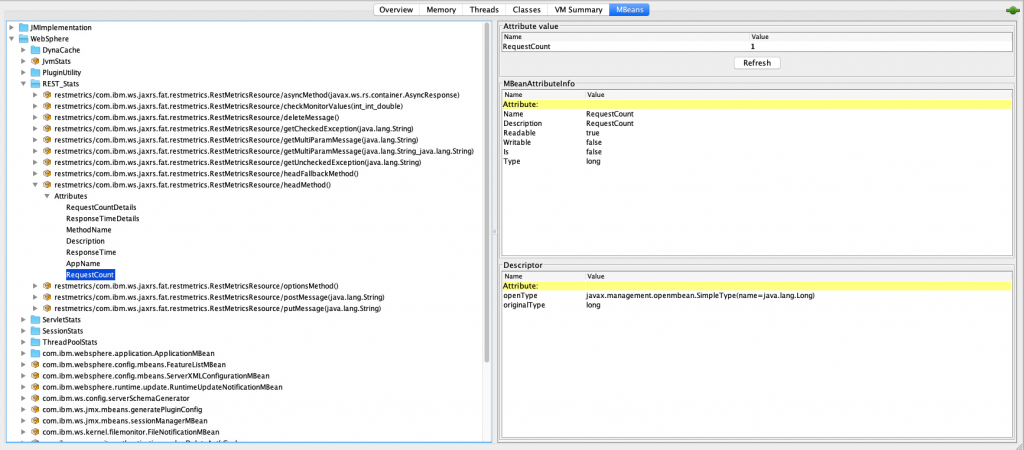Image resolution: width=1024 pixels, height=450 pixels.
Task: Click the REST_Stats folder icon
Action: (x=35, y=84)
